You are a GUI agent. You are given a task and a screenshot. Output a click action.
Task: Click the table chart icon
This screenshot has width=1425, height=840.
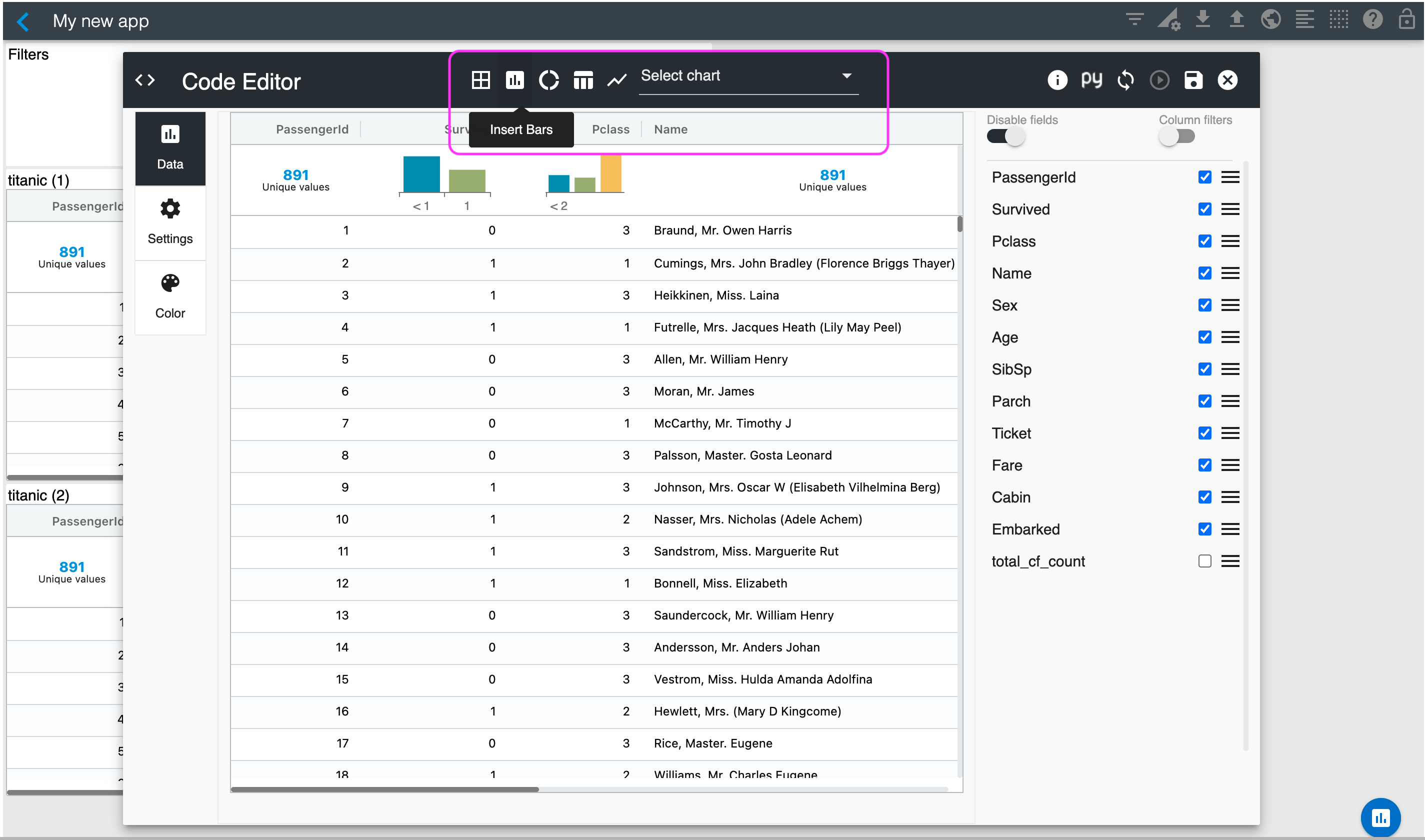[x=583, y=80]
